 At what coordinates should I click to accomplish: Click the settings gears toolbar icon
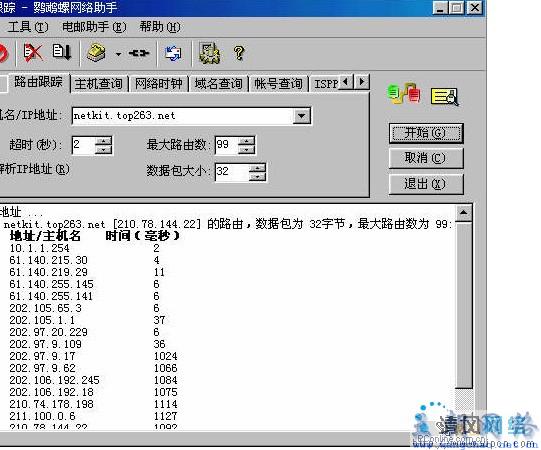pos(209,53)
